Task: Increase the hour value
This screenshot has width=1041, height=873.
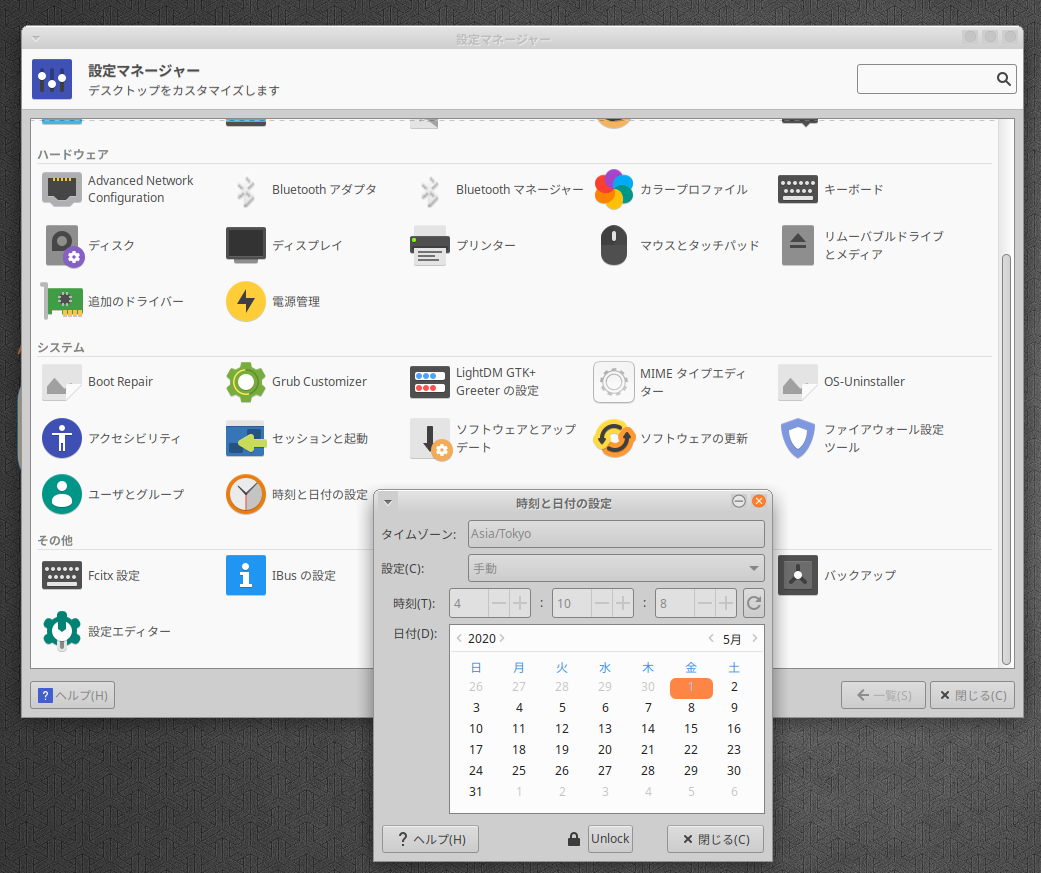Action: coord(520,603)
